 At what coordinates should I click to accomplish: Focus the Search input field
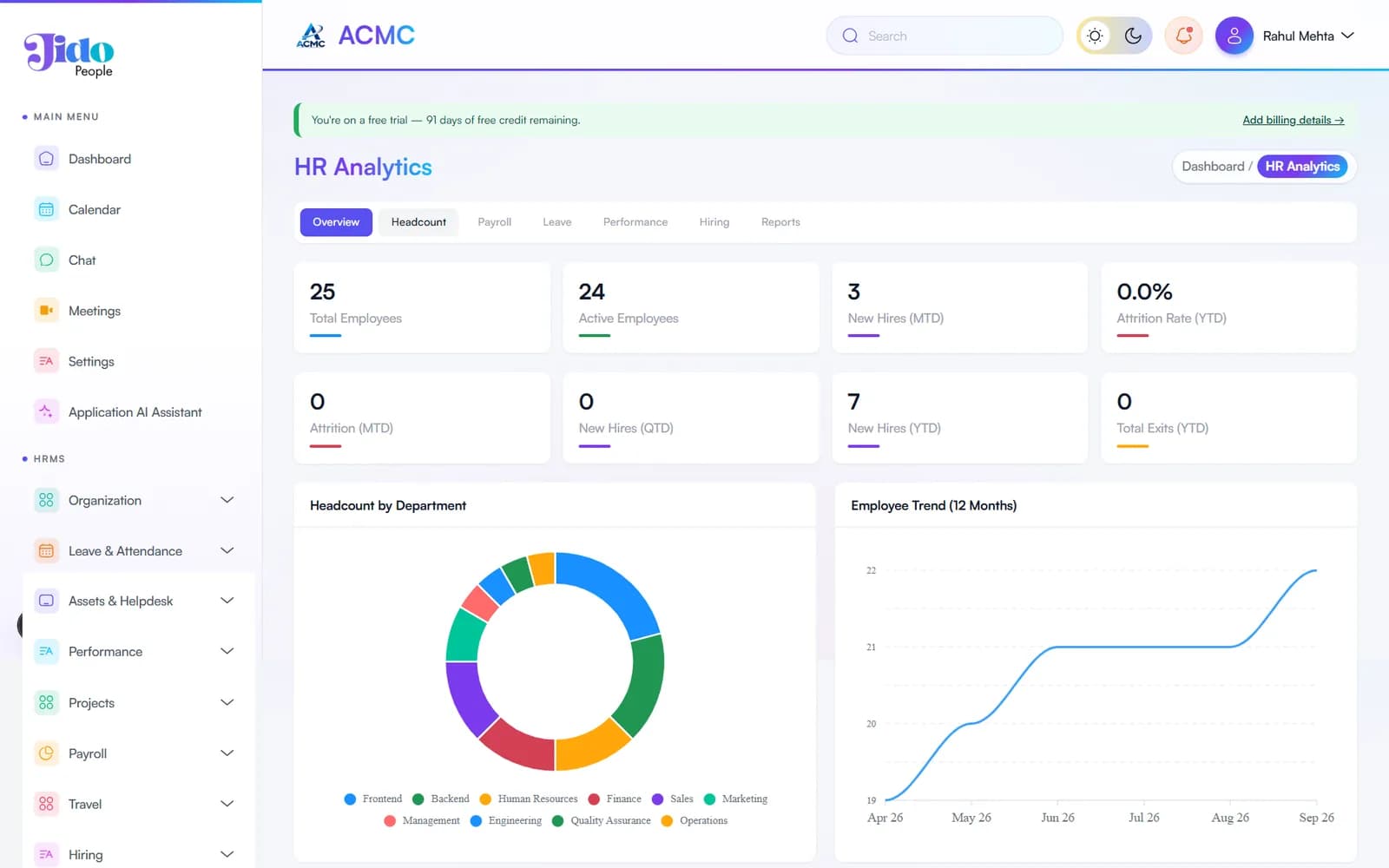945,36
